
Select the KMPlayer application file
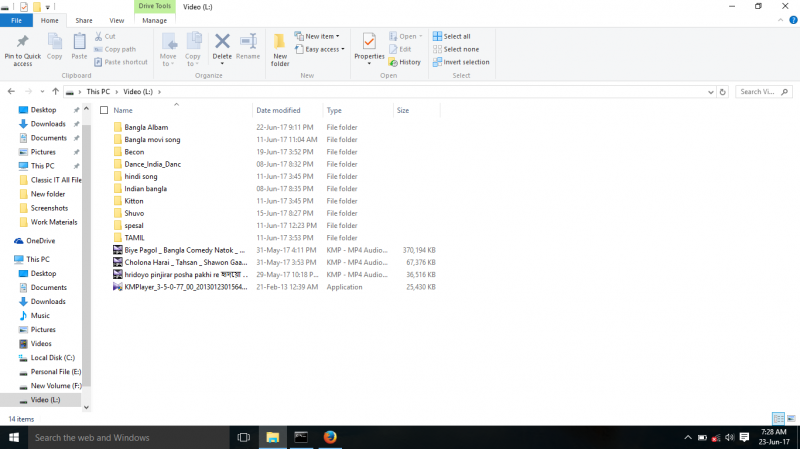point(186,287)
